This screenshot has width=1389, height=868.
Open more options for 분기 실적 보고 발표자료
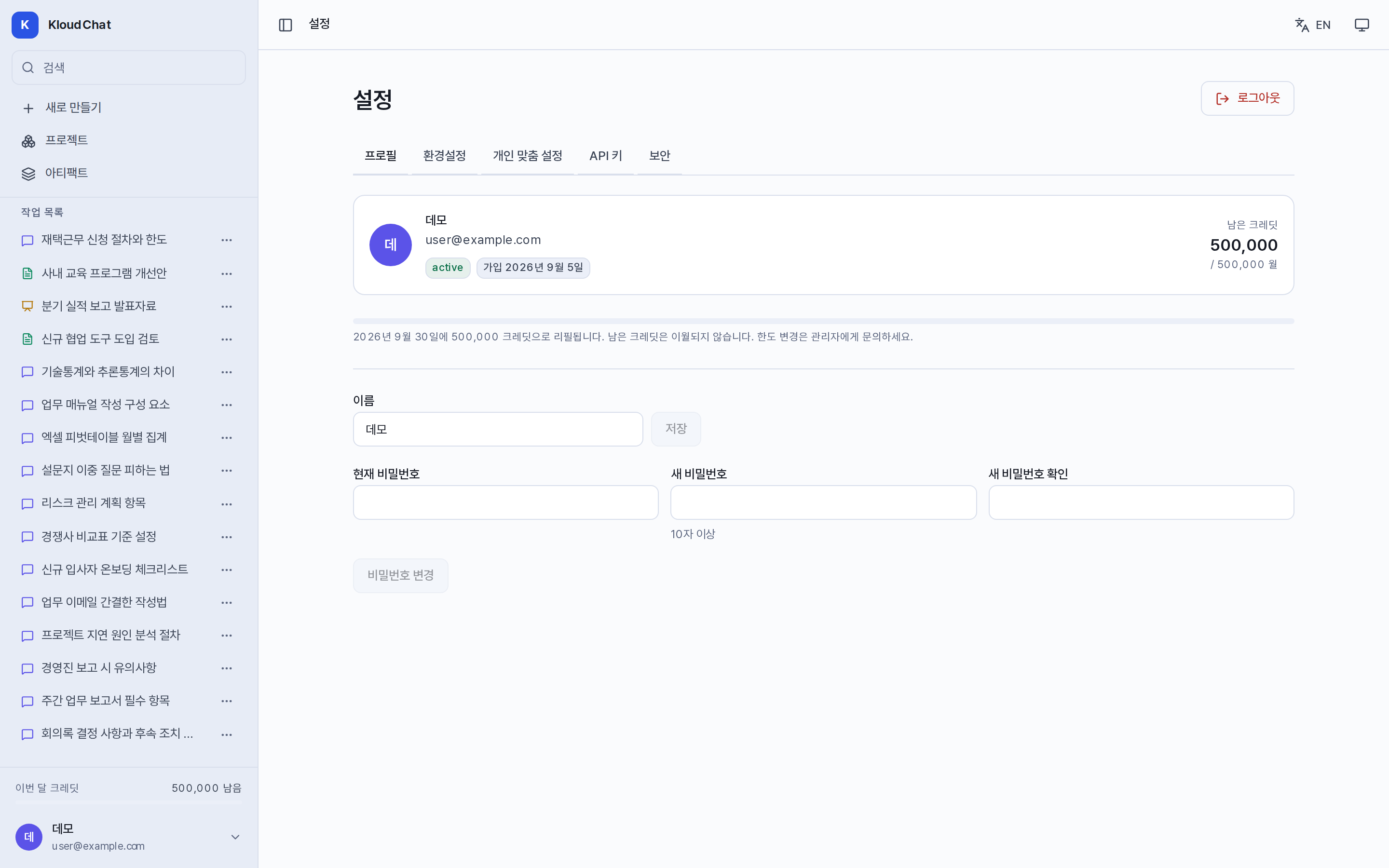point(227,306)
